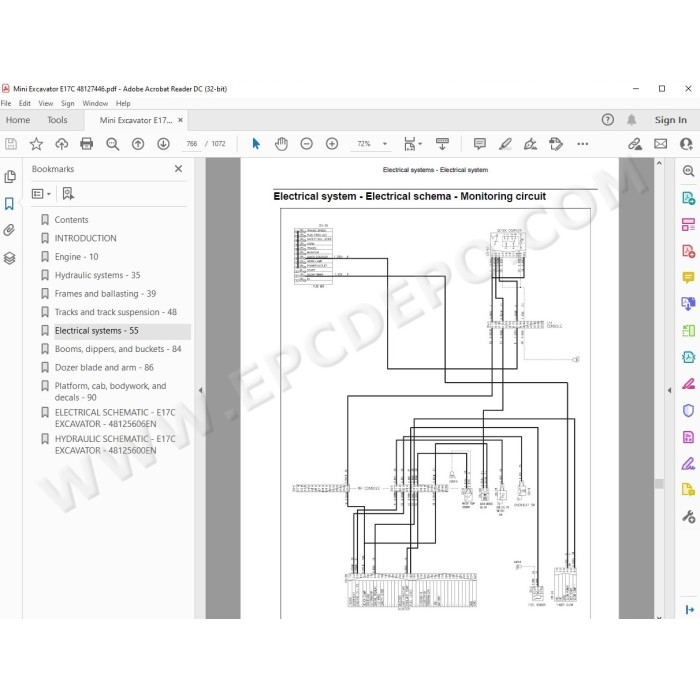Open the Dozer blade and arm bookmark
The height and width of the screenshot is (700, 700).
[x=104, y=367]
